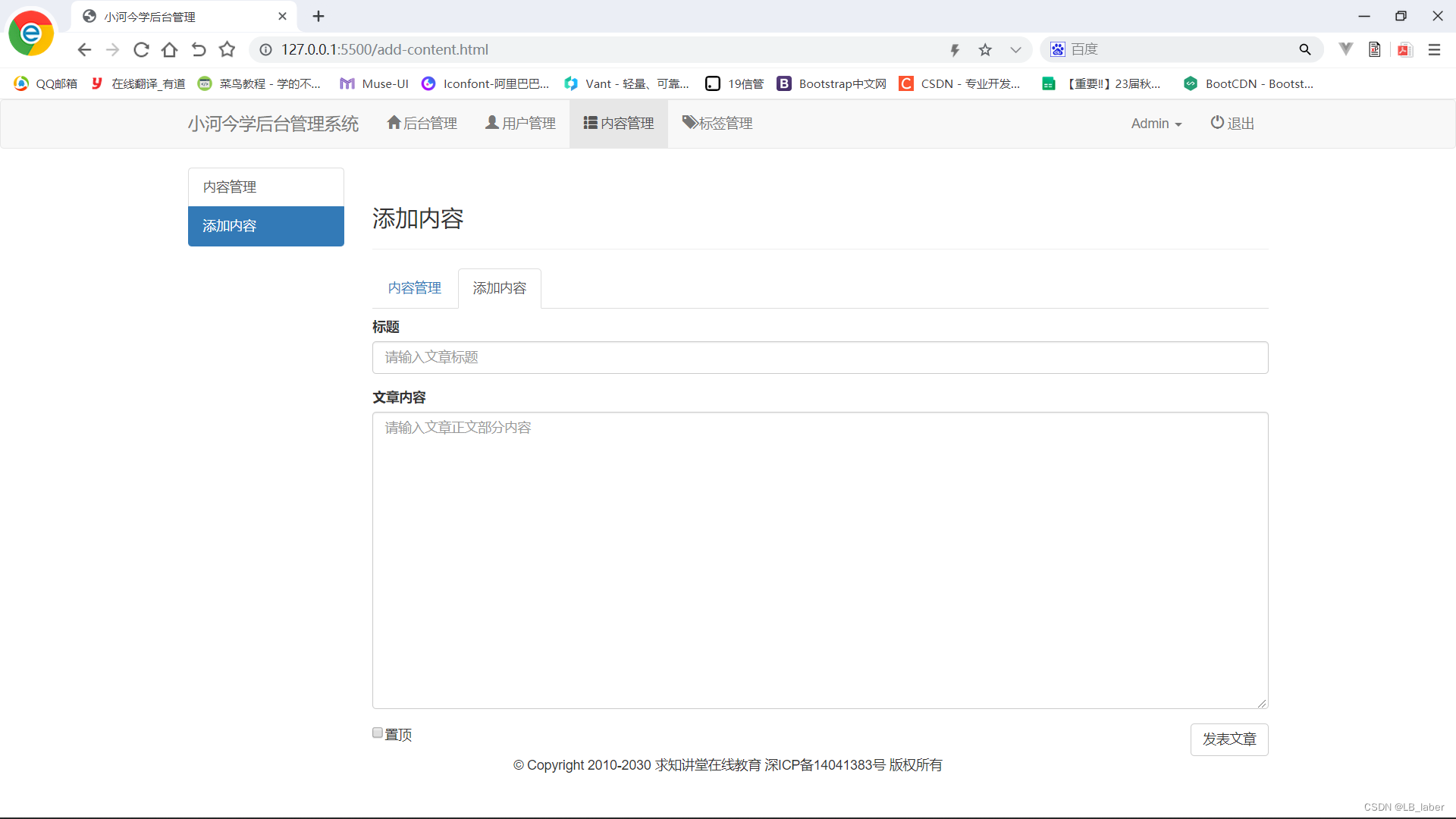Open the 菜鸟教程 bookmark
The width and height of the screenshot is (1456, 819).
click(259, 83)
